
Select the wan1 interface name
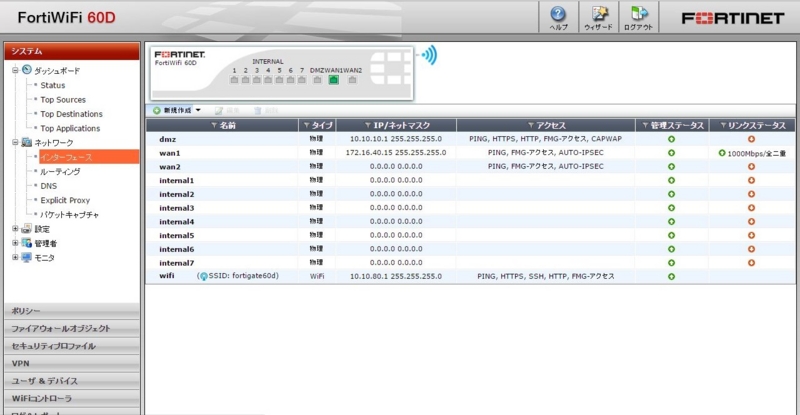coord(169,153)
